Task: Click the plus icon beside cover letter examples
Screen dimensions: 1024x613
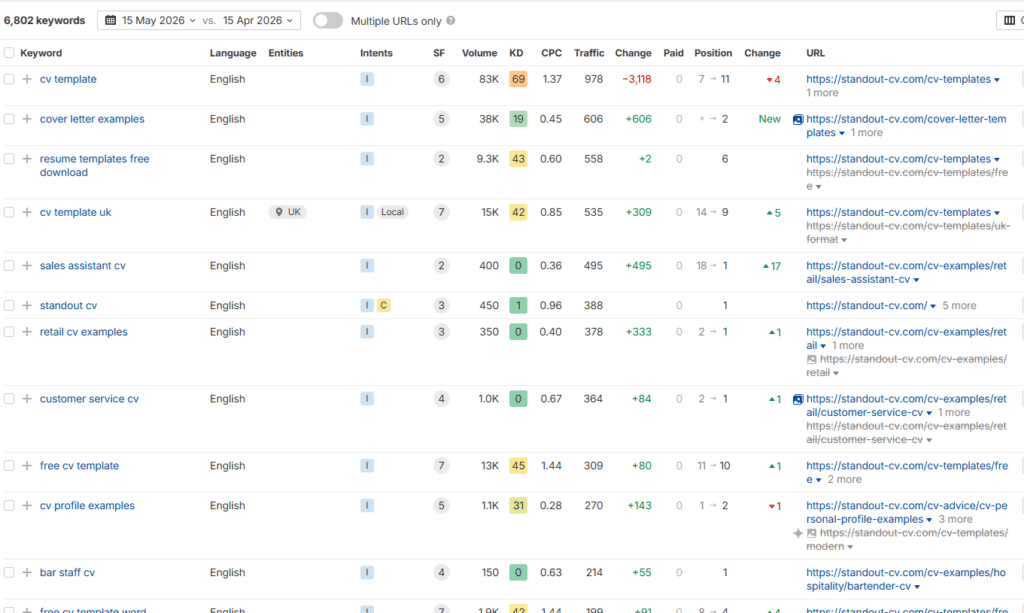Action: (x=27, y=119)
